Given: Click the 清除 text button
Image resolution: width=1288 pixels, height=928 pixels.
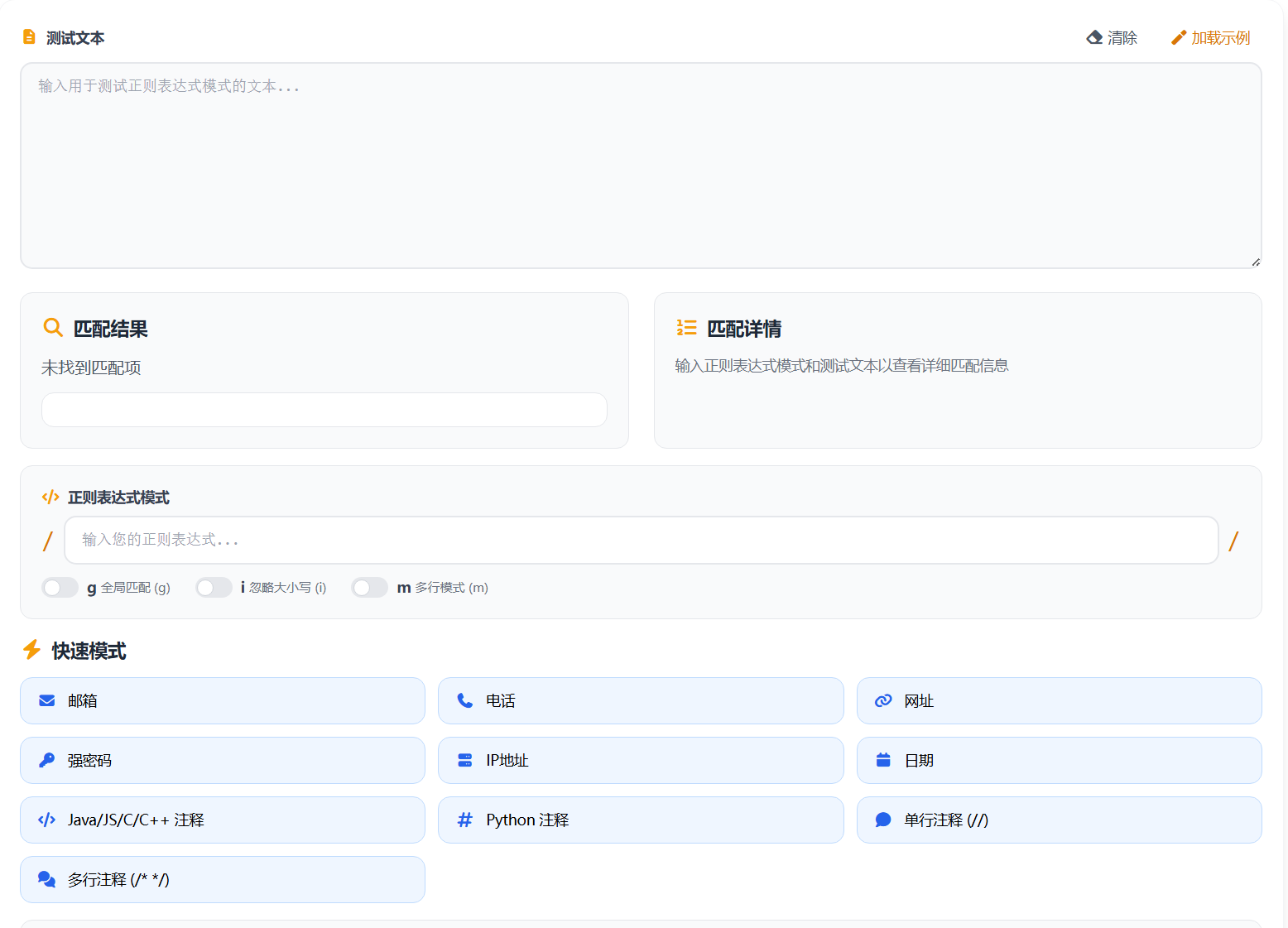Looking at the screenshot, I should click(1122, 38).
